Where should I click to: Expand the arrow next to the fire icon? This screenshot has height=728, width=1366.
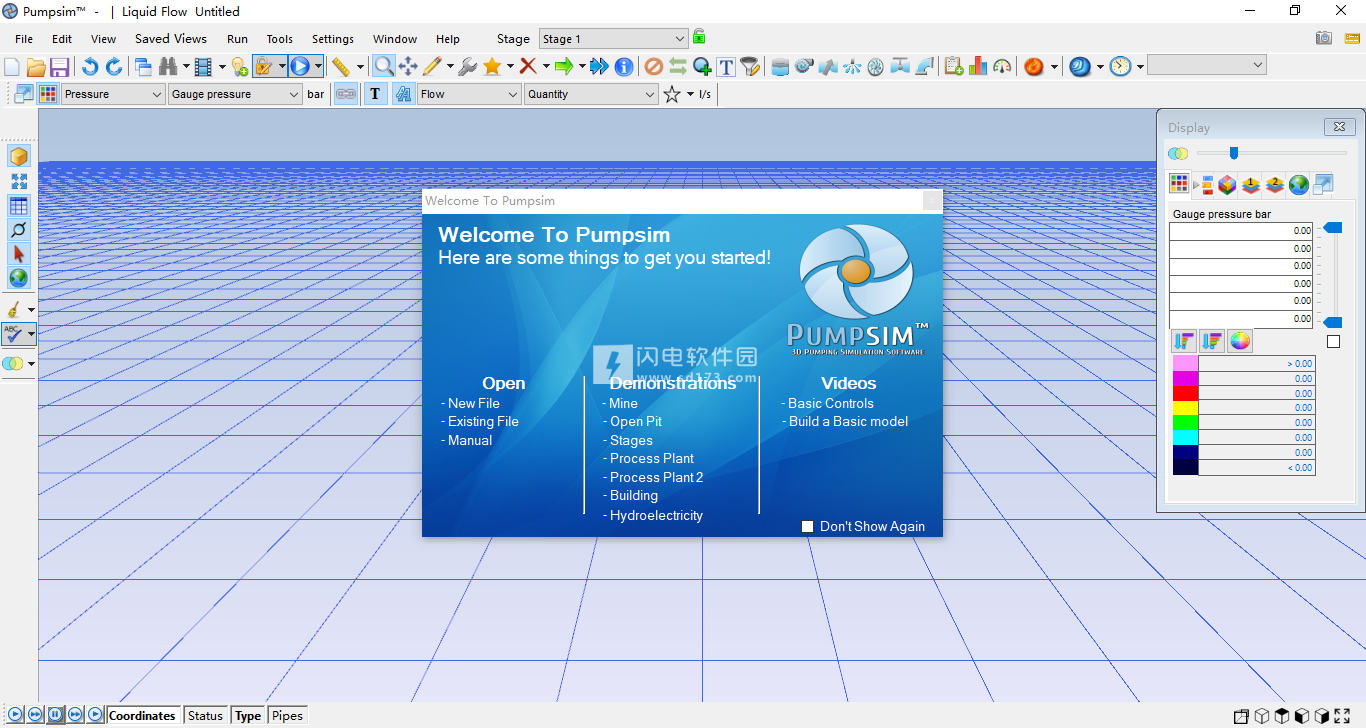(x=1054, y=67)
